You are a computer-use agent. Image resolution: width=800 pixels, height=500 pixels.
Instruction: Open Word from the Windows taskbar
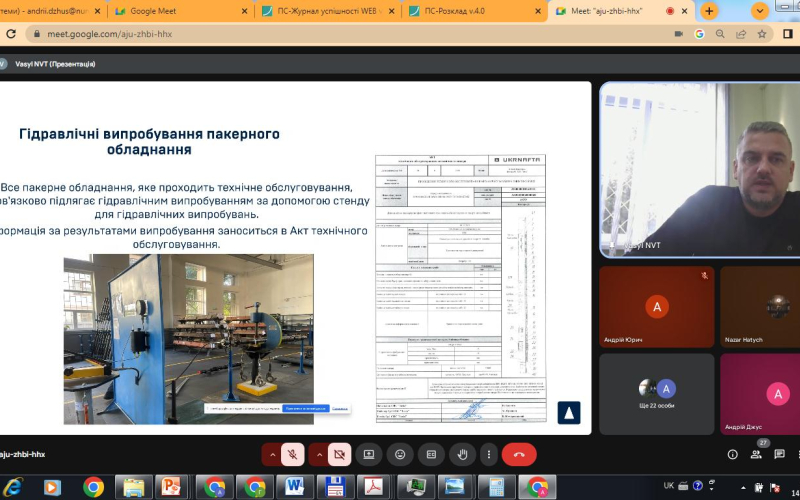point(295,487)
